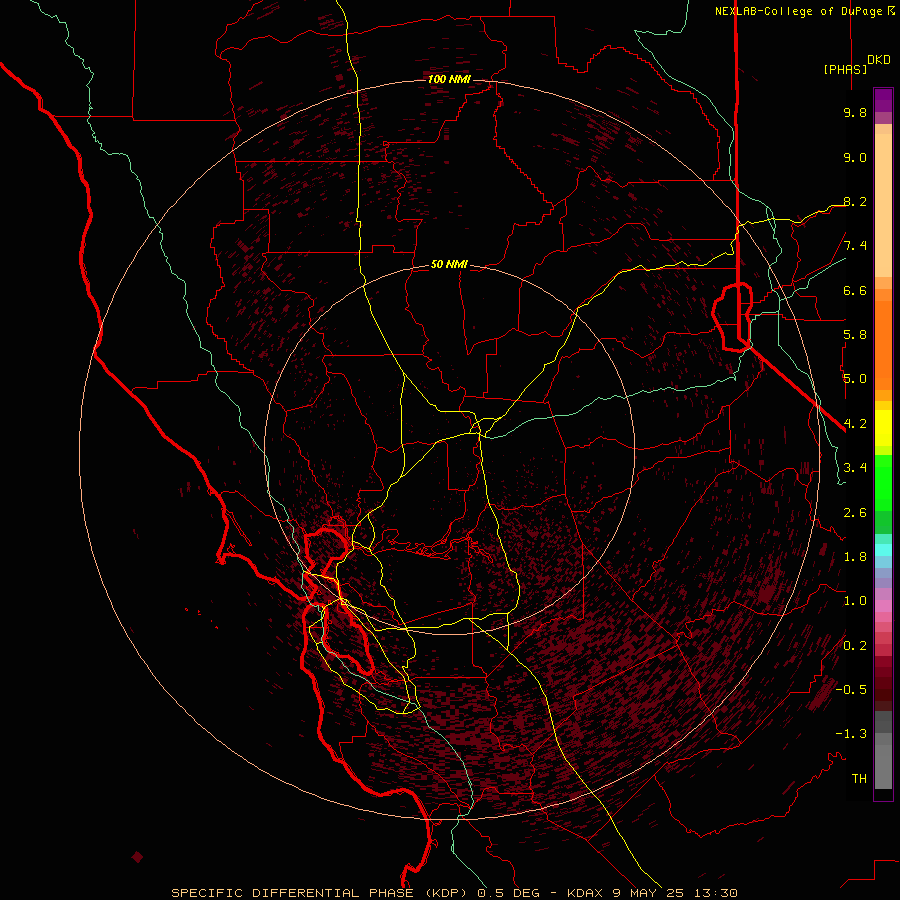Click the 6.6 legend value
This screenshot has height=900, width=900.
tap(855, 290)
